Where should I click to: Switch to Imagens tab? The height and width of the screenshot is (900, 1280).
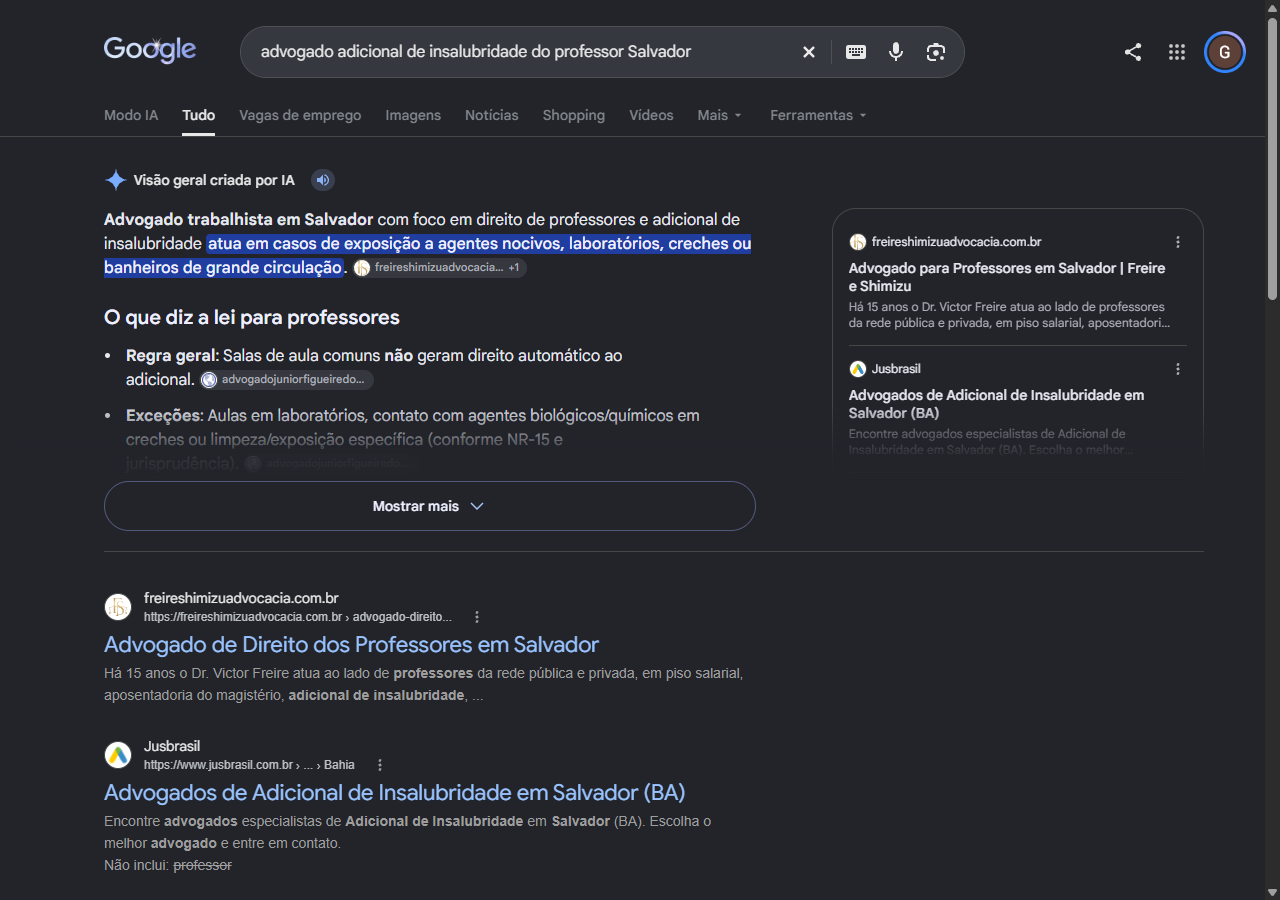coord(413,115)
